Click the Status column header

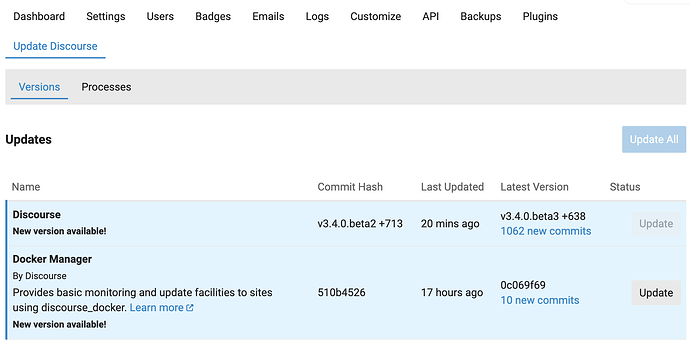pos(624,187)
